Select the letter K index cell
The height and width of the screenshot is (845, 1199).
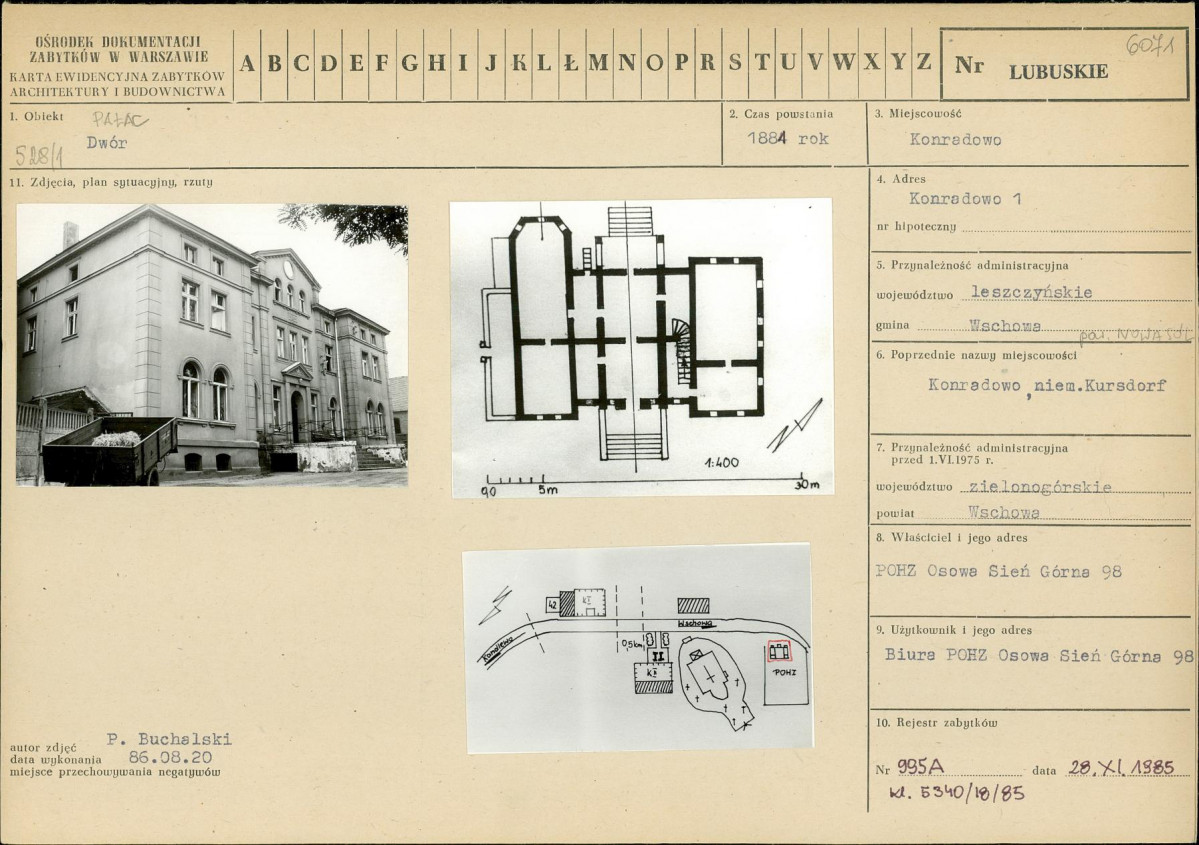[x=519, y=64]
